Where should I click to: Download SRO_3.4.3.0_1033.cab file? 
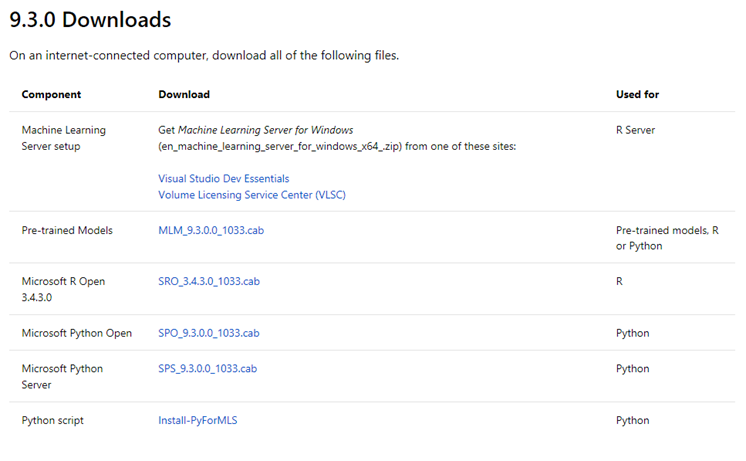click(x=209, y=281)
